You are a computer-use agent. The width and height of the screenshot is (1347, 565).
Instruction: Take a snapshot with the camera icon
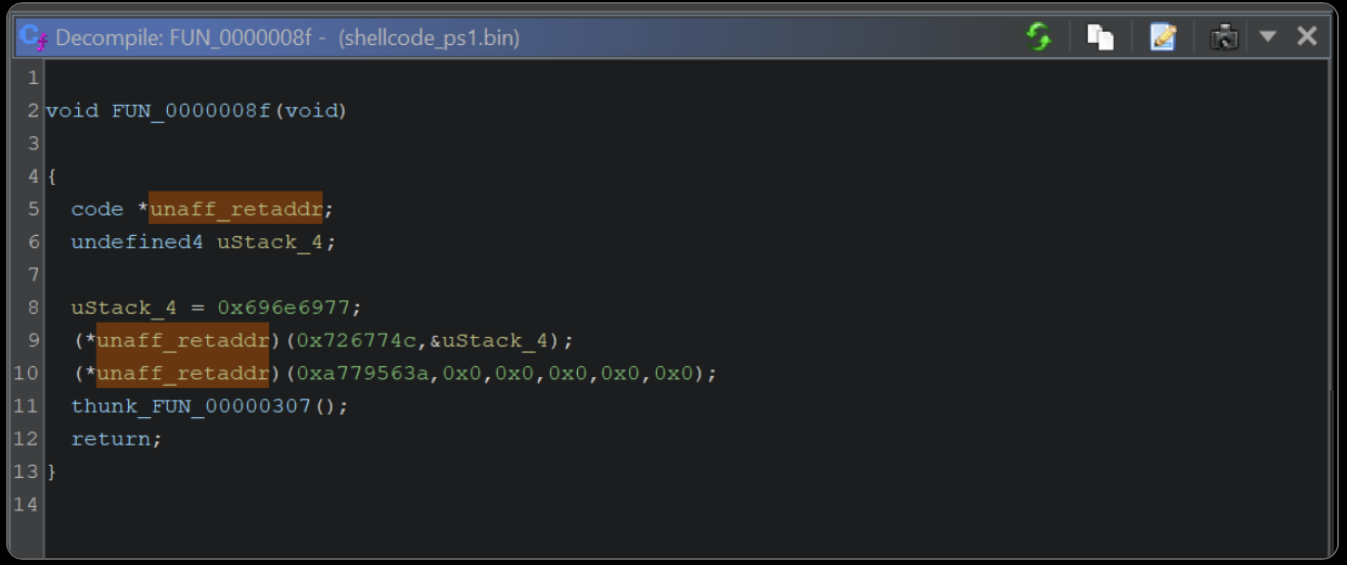coord(1224,38)
